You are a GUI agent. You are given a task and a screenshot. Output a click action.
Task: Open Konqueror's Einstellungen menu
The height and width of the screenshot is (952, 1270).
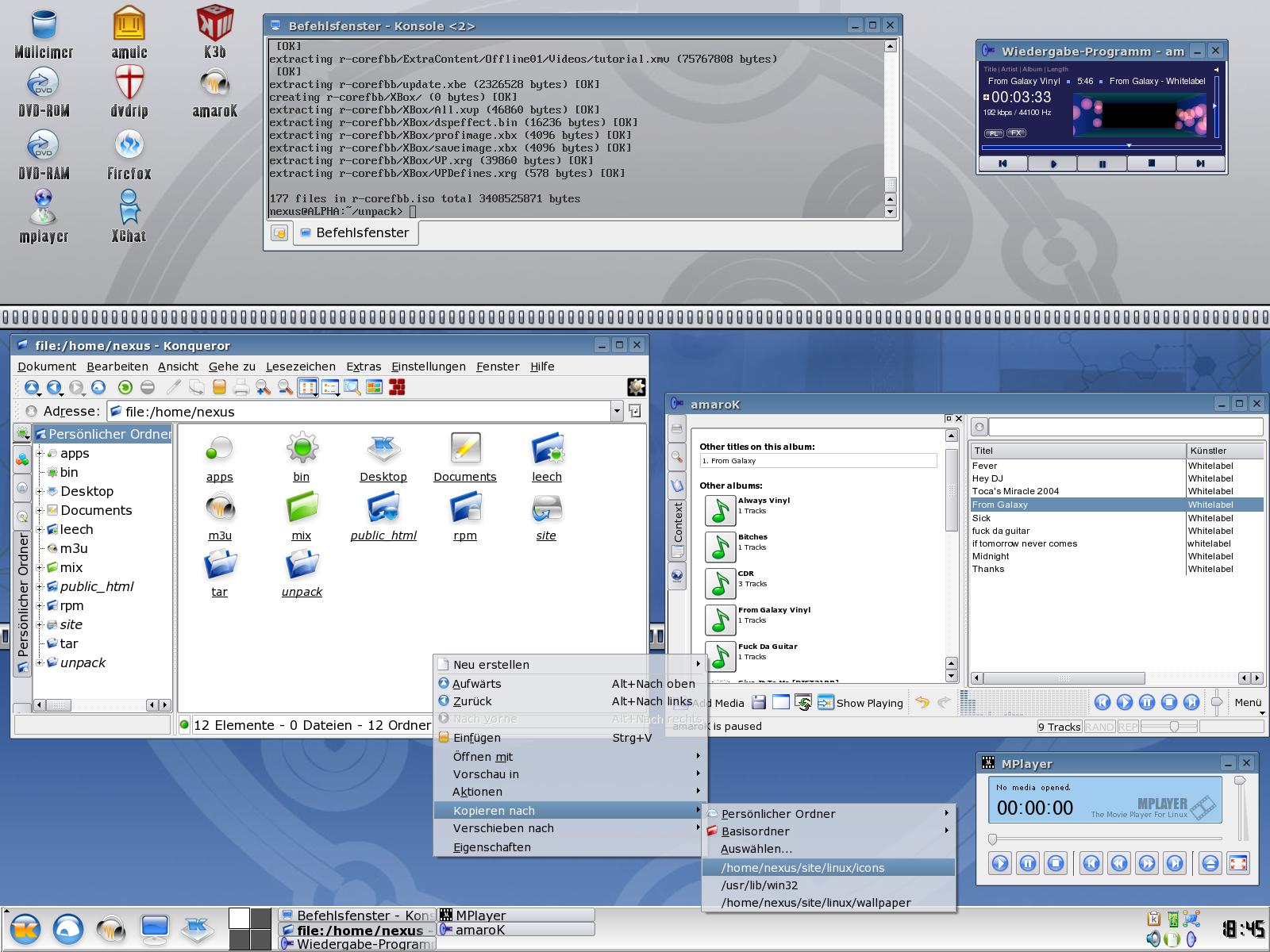429,367
